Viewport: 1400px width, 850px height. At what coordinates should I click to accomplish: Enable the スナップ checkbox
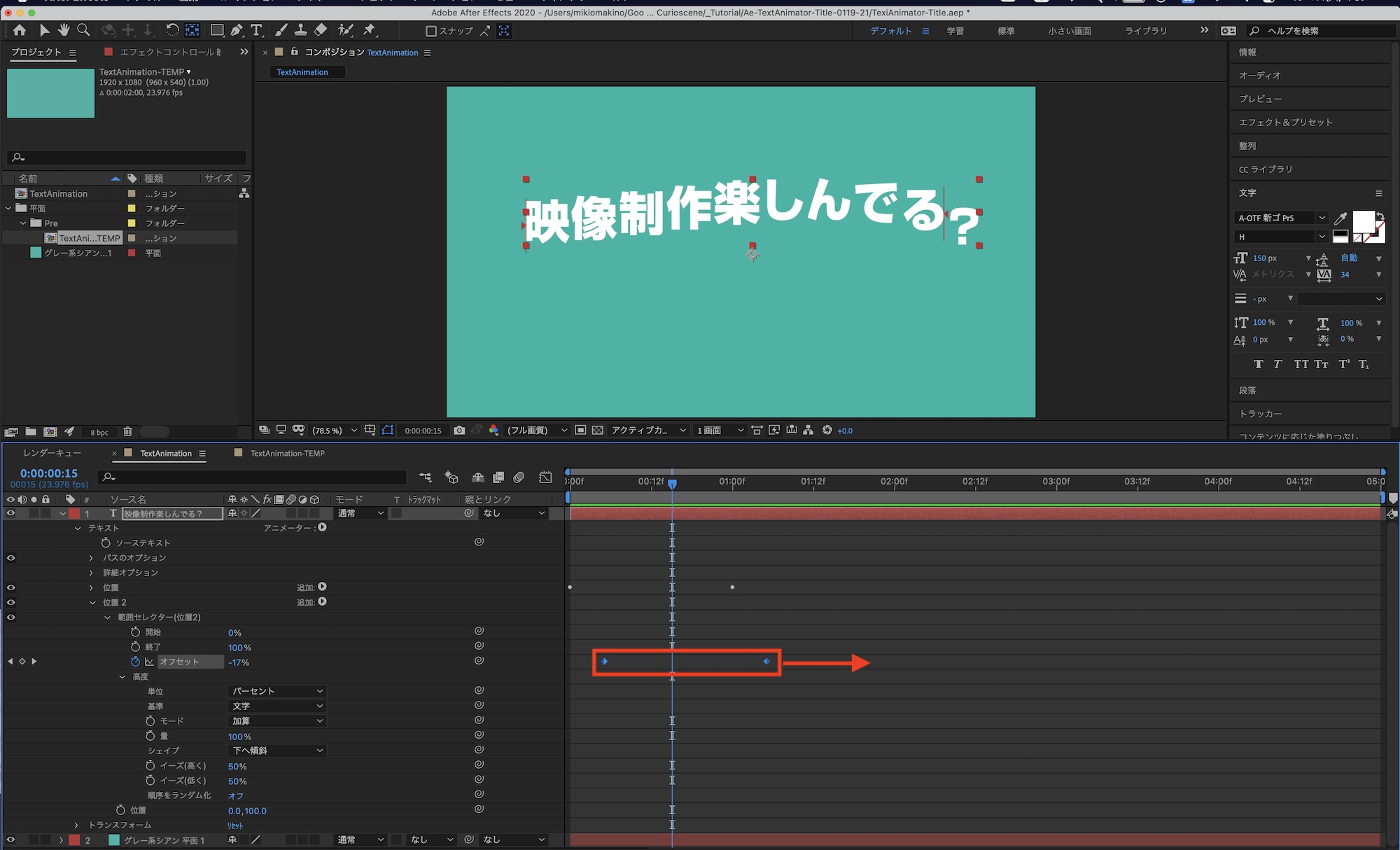[431, 31]
